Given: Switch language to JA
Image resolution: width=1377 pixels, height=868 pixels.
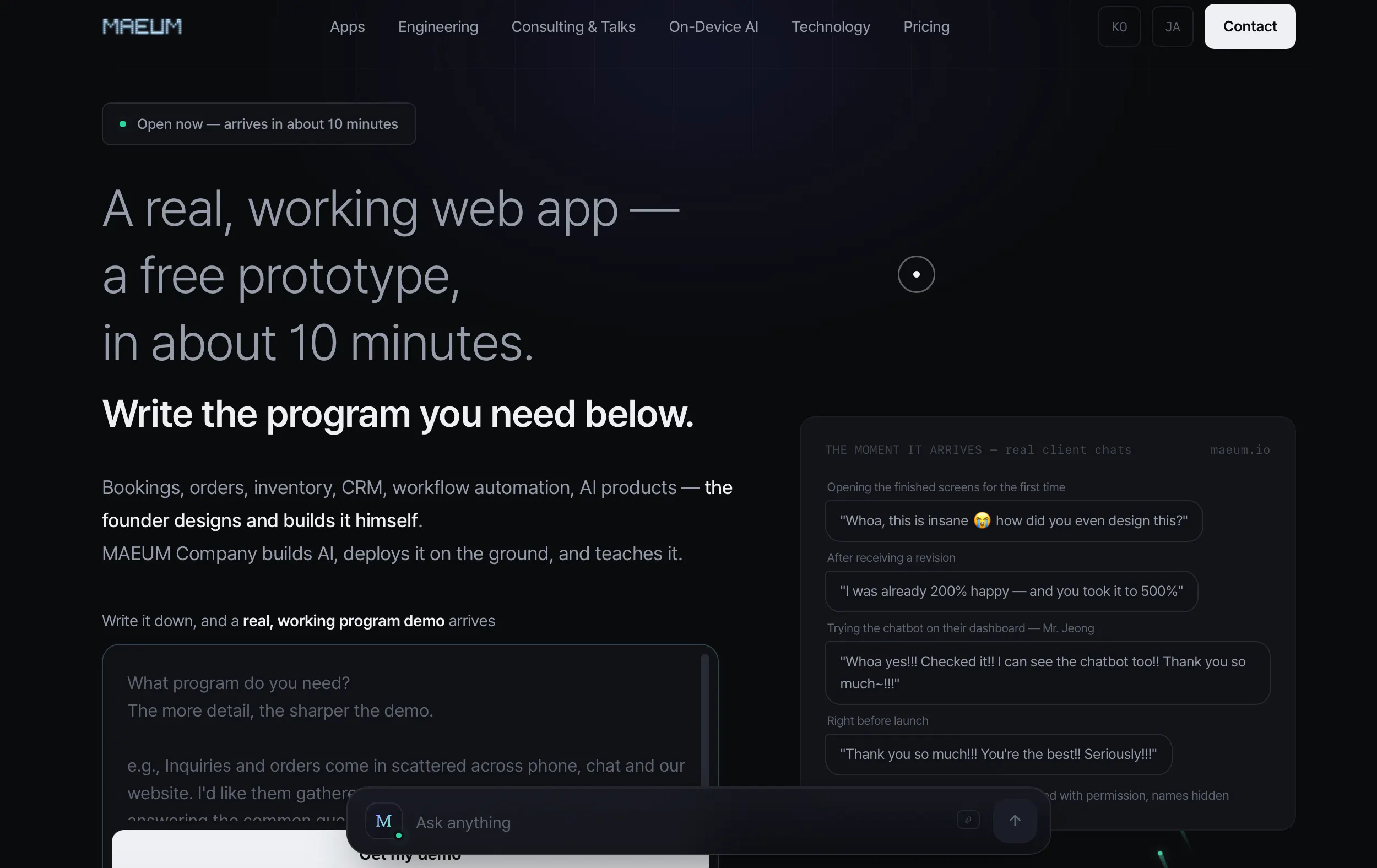Looking at the screenshot, I should click(1172, 26).
